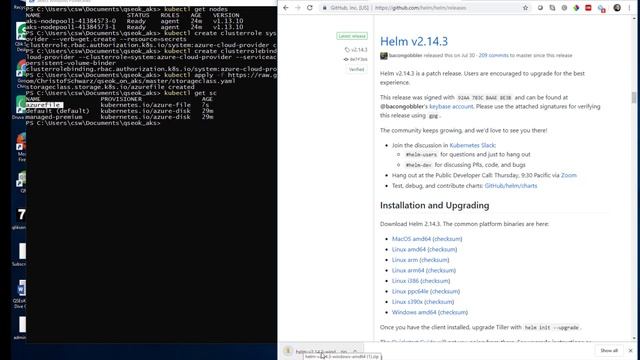The width and height of the screenshot is (640, 360).
Task: Click the admin file desktop icon
Action: tap(22, 324)
